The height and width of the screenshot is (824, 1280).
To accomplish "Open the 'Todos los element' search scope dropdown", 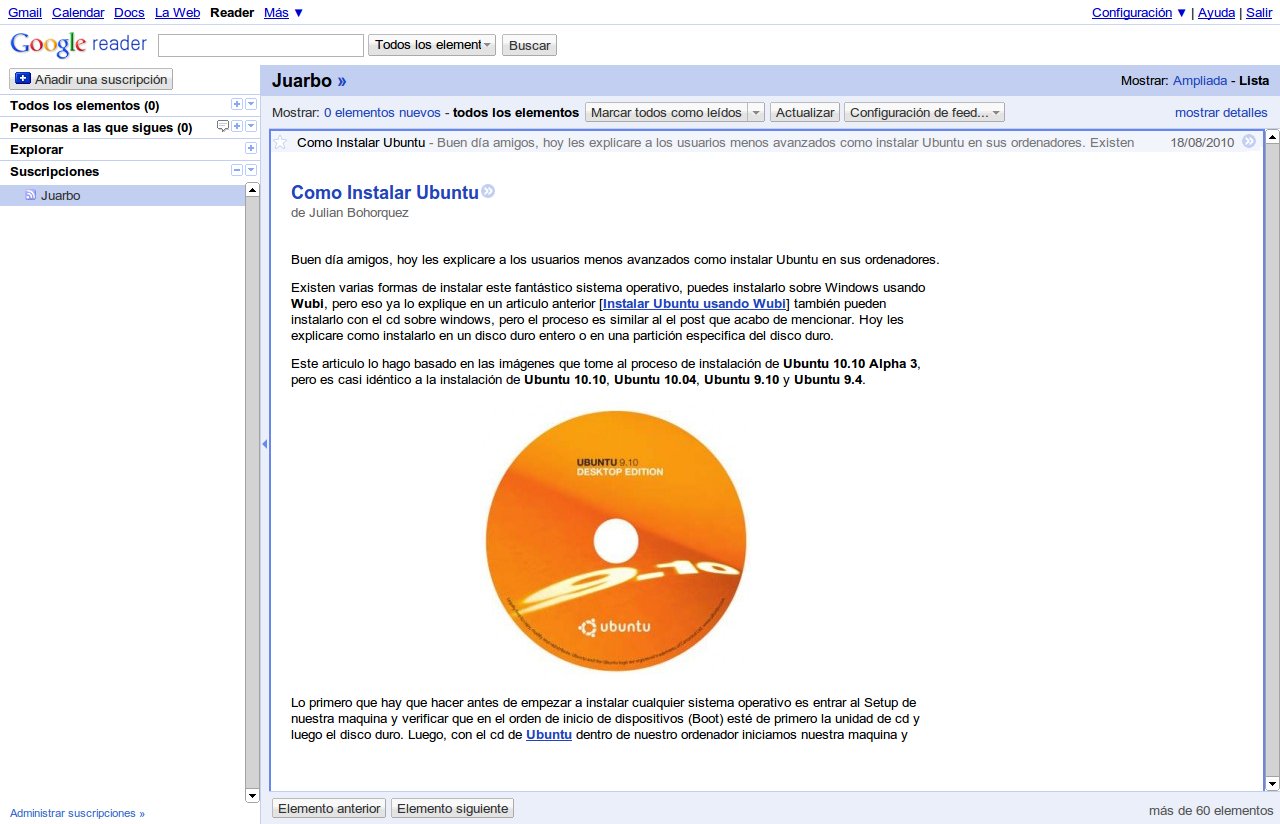I will point(432,45).
